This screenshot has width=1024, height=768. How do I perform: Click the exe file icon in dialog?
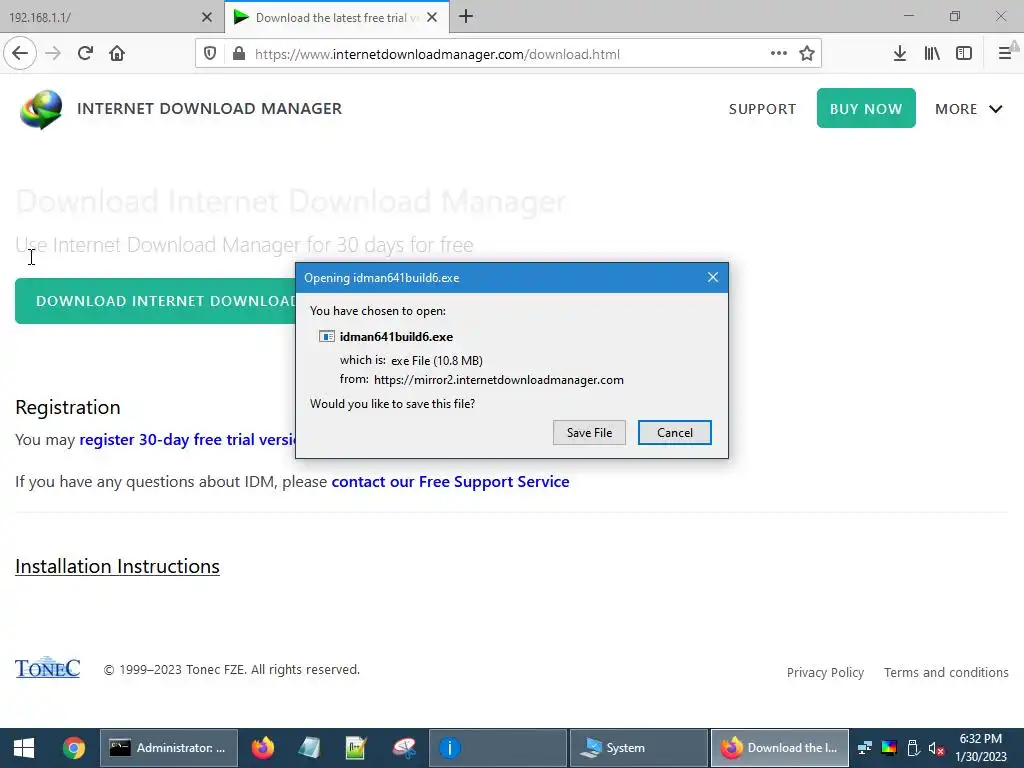[x=327, y=336]
